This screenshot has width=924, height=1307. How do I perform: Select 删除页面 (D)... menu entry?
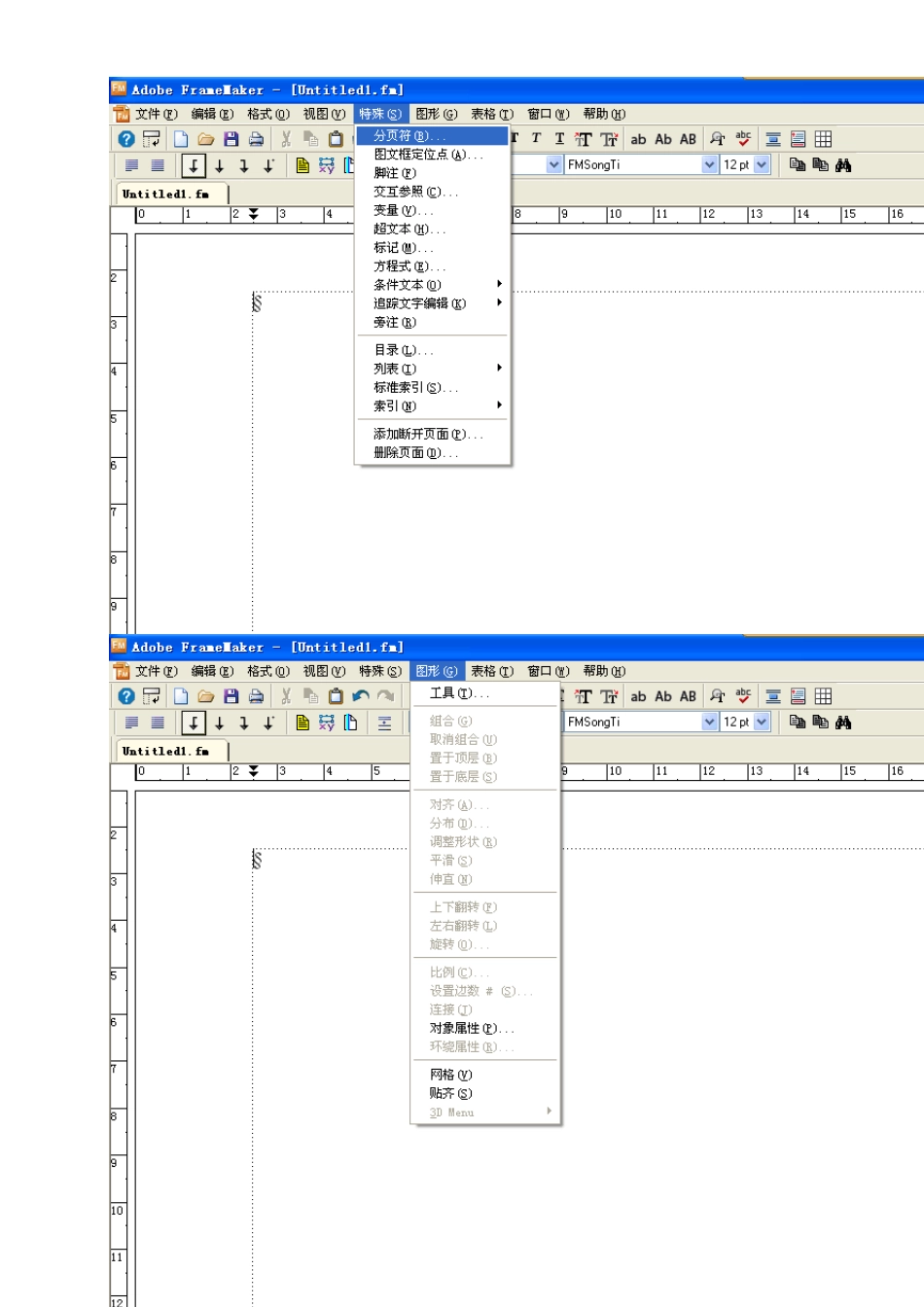click(433, 452)
